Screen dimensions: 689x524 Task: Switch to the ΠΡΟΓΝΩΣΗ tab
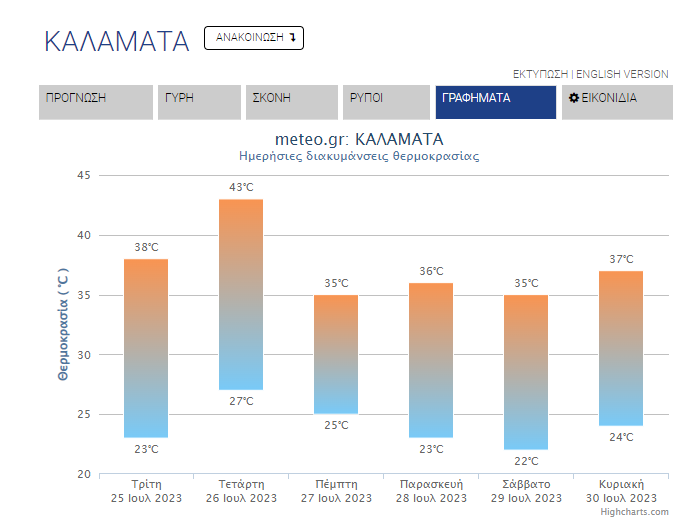[96, 102]
